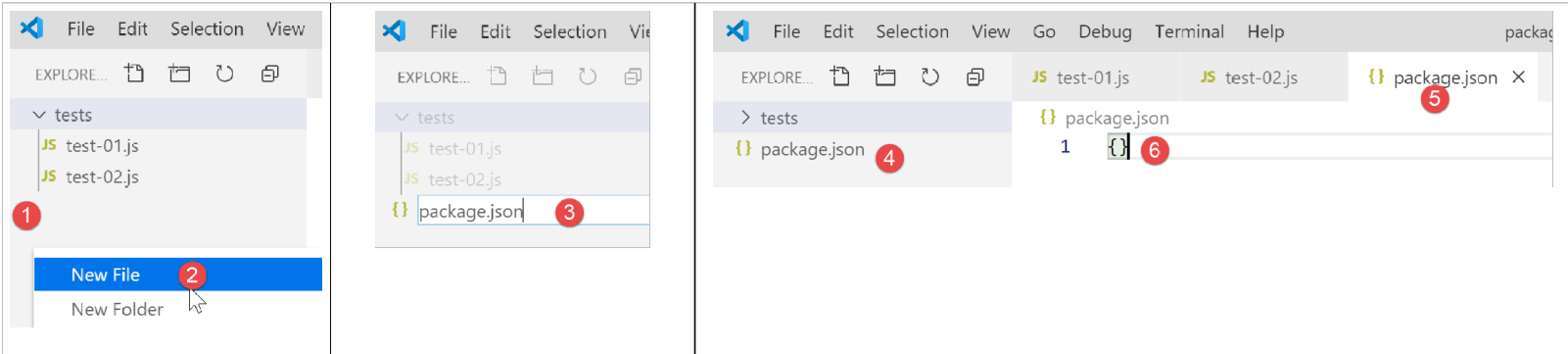1568x354 pixels.
Task: Open File menu in right panel
Action: point(786,31)
